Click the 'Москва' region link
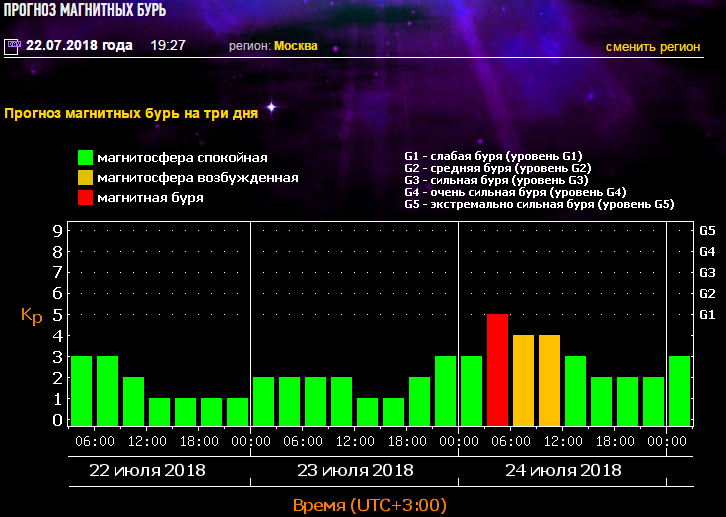This screenshot has height=517, width=726. point(295,46)
